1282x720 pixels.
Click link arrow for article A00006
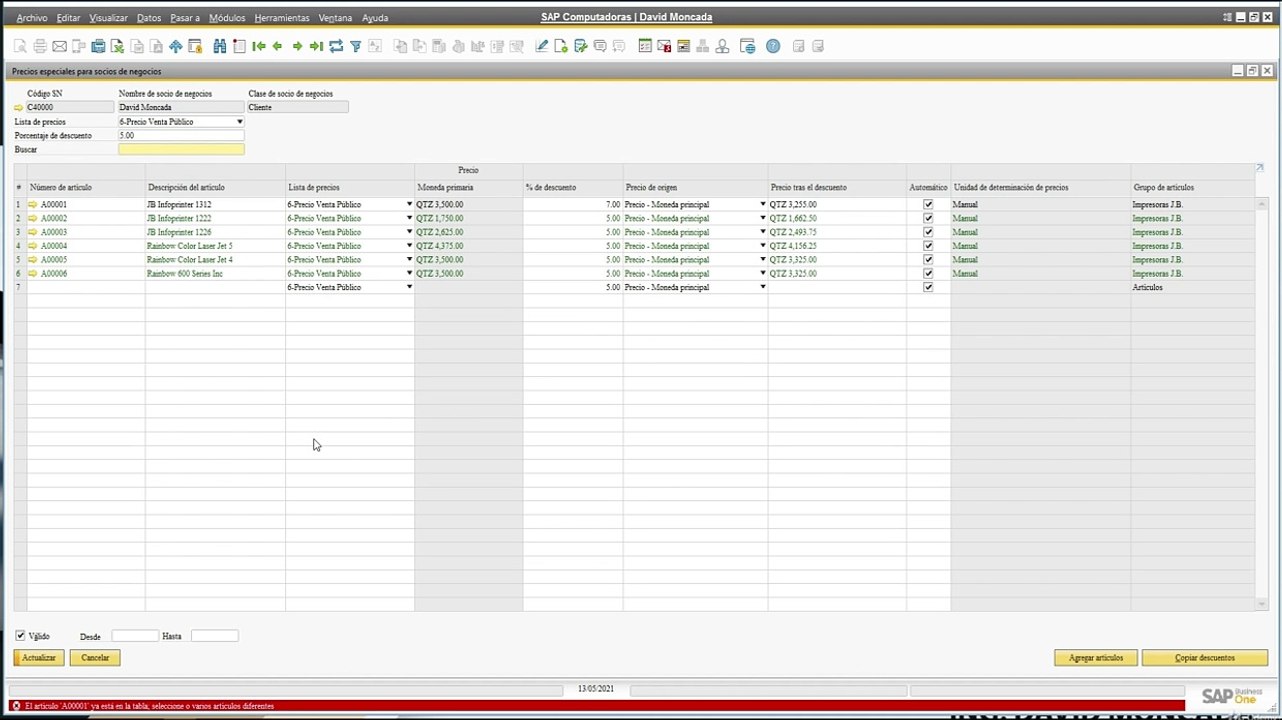tap(32, 274)
